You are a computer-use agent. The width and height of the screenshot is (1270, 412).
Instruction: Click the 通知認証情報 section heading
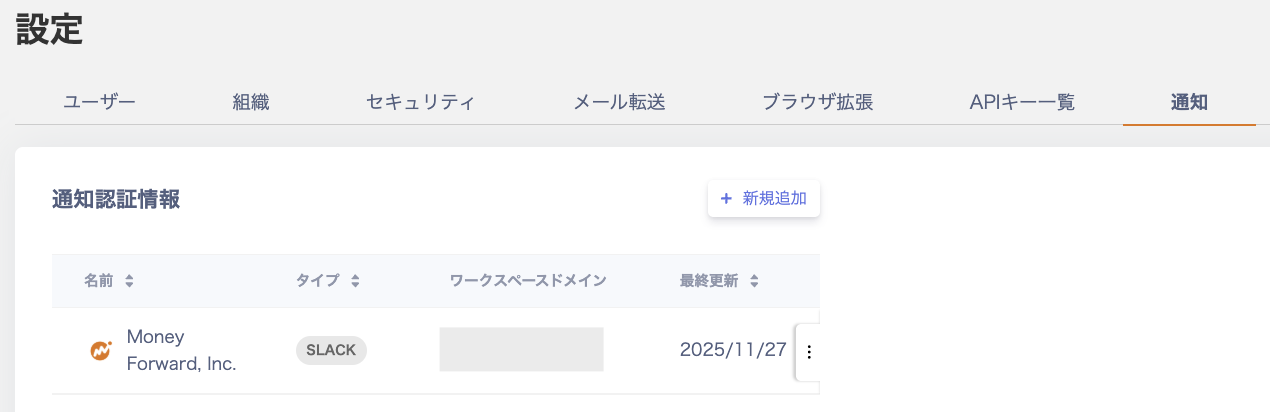[116, 199]
